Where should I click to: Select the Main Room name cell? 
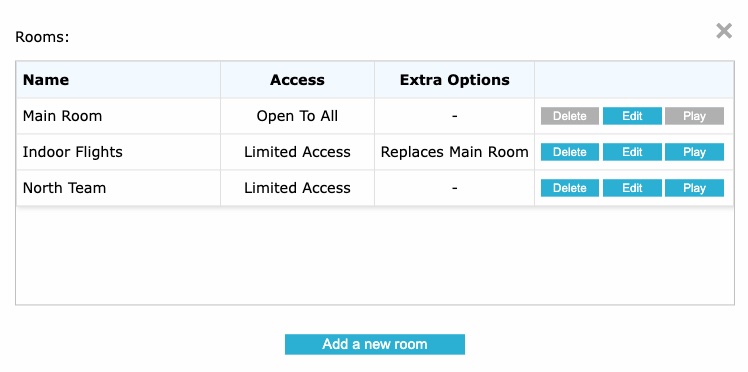(x=118, y=116)
